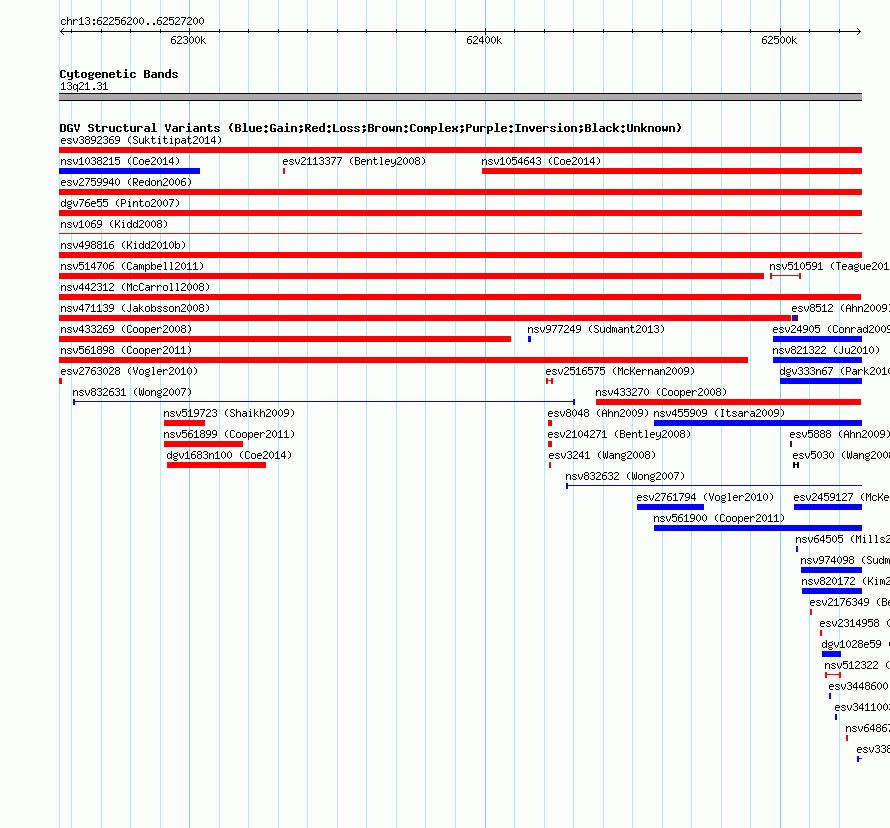890x828 pixels.
Task: Click the nsv1054643 (Coe2014) label
Action: point(541,161)
